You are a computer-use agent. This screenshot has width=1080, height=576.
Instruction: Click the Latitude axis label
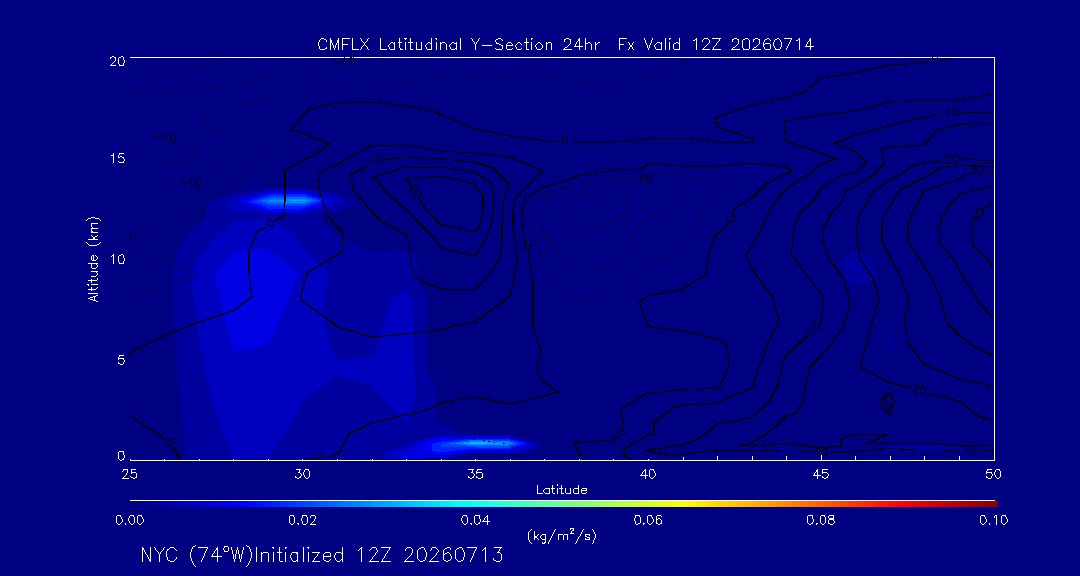point(561,491)
